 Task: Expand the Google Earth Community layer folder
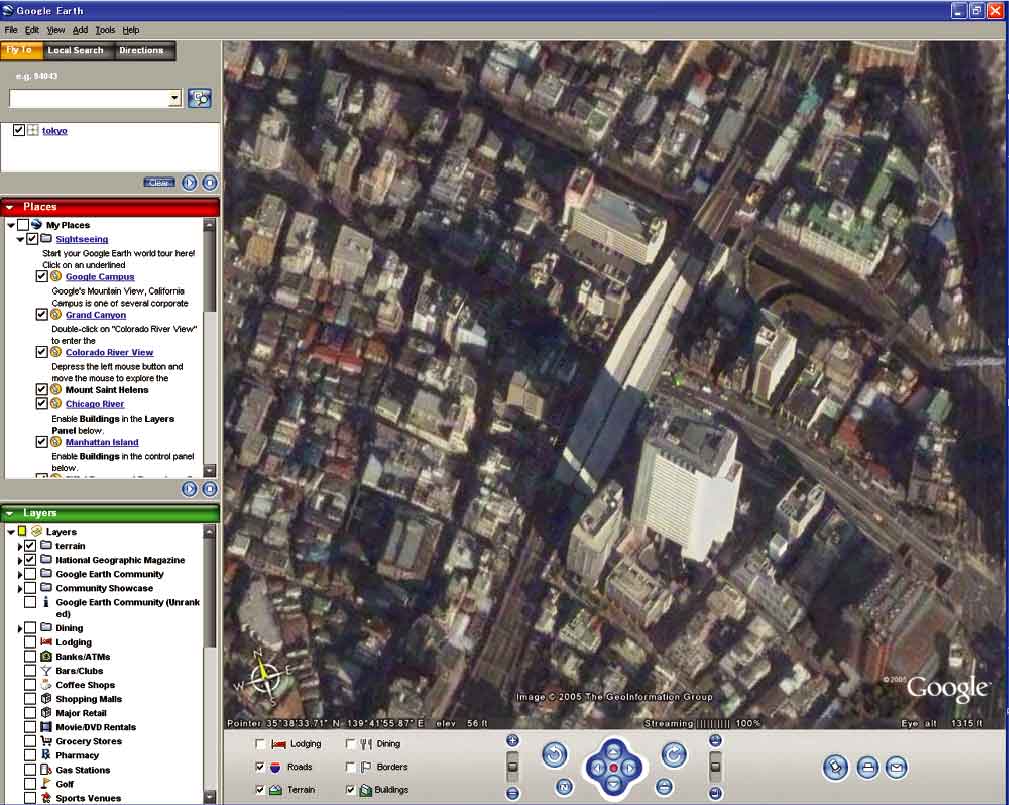[20, 575]
